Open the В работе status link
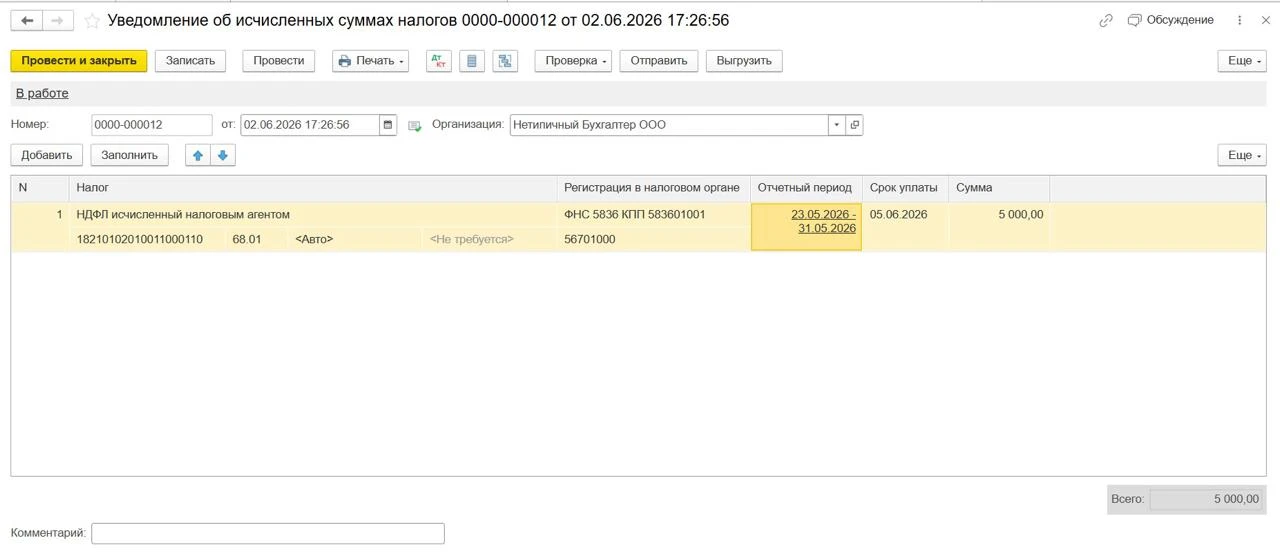1280x552 pixels. [x=42, y=93]
